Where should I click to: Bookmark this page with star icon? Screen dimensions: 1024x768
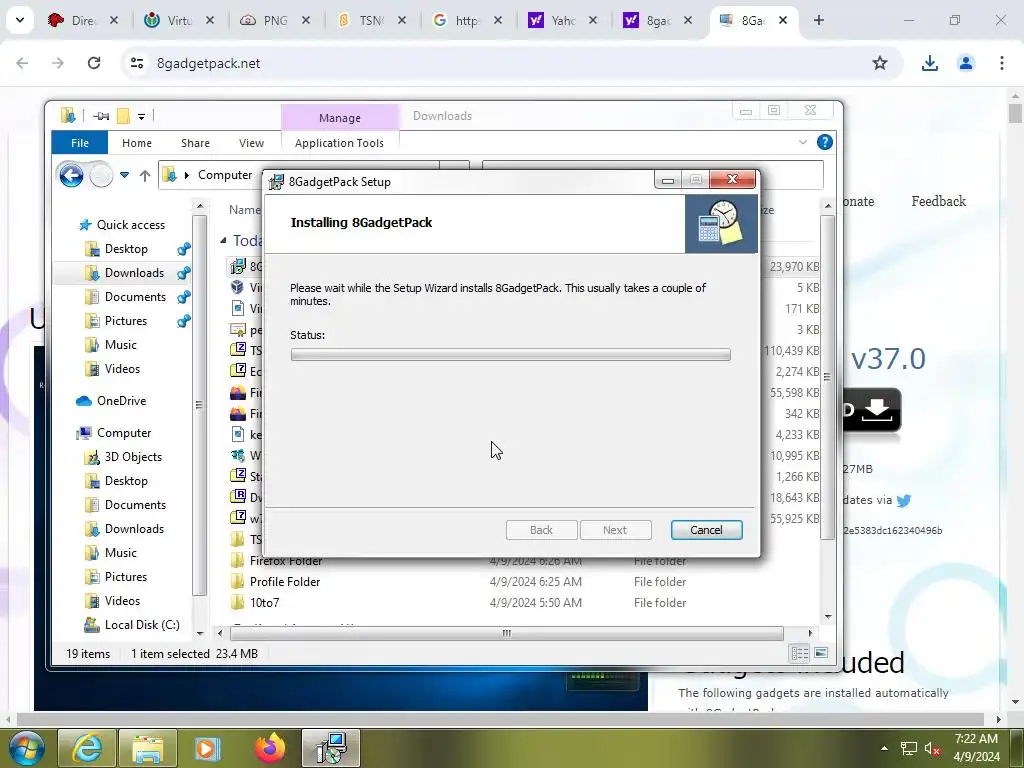point(880,63)
